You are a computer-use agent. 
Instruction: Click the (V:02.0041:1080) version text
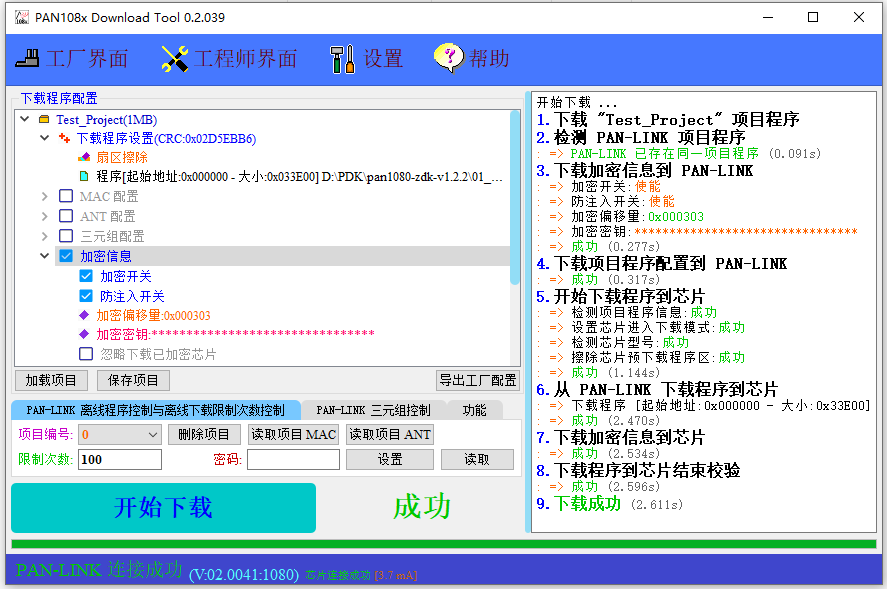244,574
